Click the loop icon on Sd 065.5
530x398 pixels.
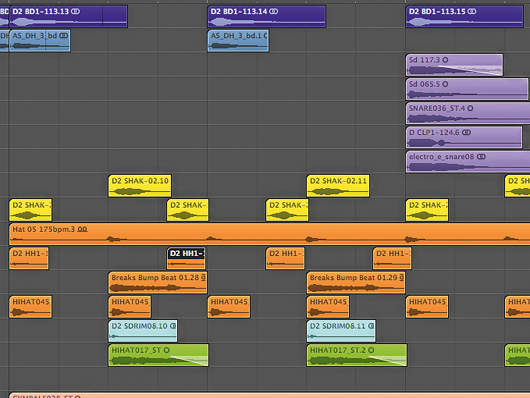[445, 84]
